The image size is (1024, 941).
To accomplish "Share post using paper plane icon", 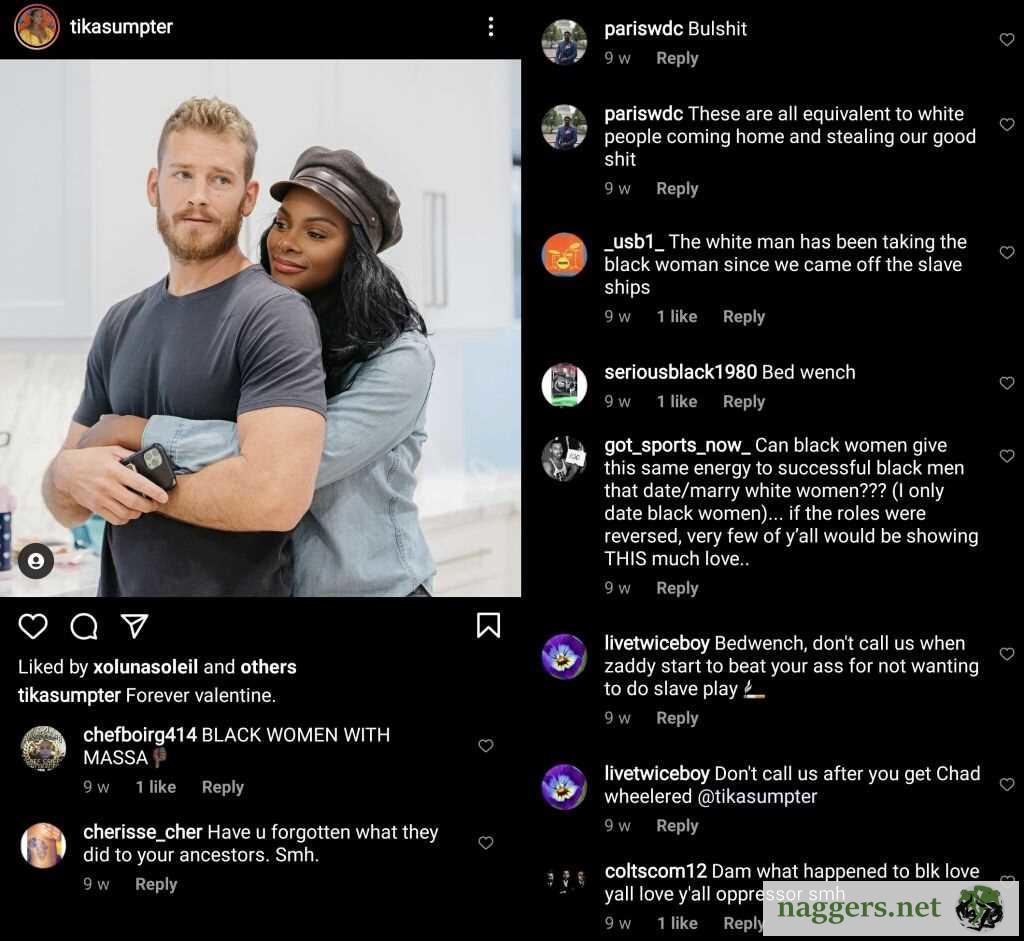I will (x=135, y=626).
